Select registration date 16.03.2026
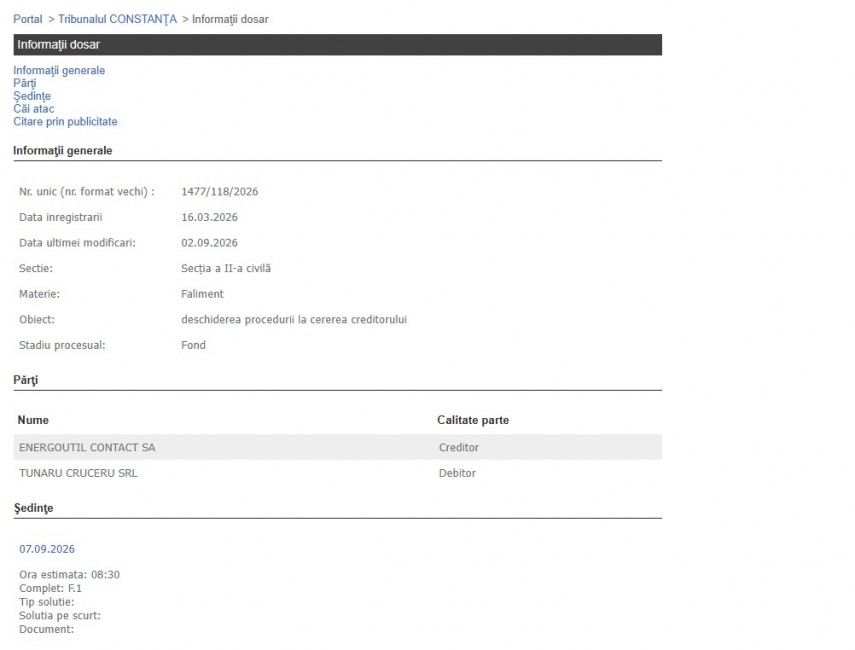Image resolution: width=855 pixels, height=650 pixels. [x=209, y=217]
